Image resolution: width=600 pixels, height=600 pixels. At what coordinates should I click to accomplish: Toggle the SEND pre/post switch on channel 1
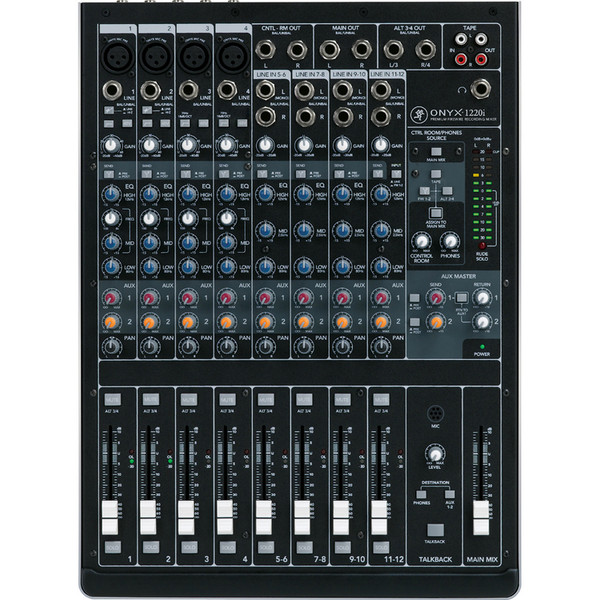click(109, 174)
